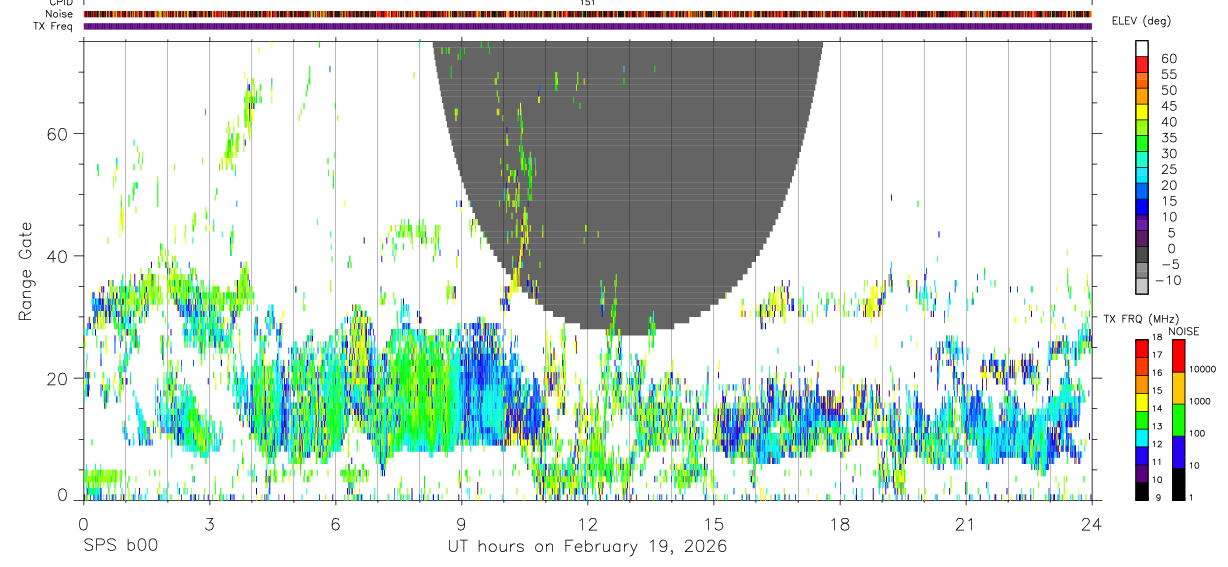This screenshot has width=1228, height=567.
Task: Click the 100 label on the NOISE colorbar
Action: 1197,433
